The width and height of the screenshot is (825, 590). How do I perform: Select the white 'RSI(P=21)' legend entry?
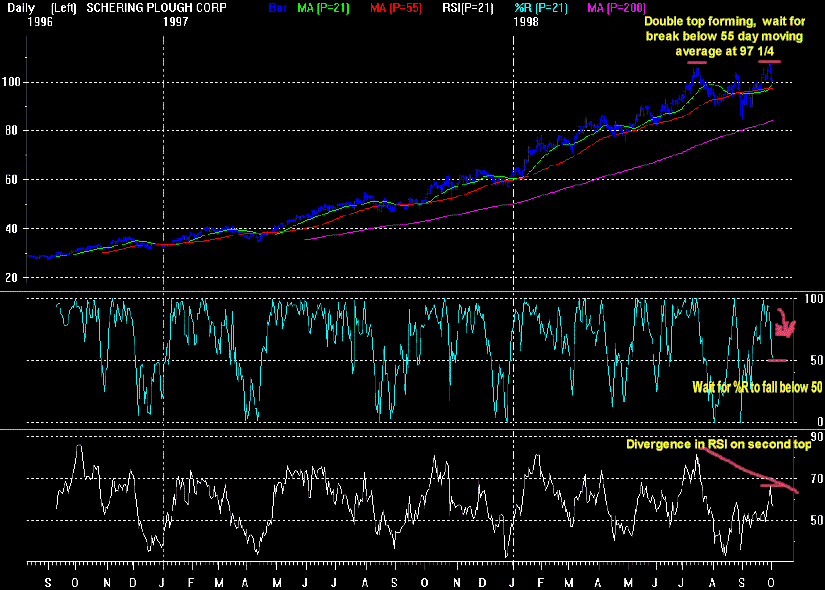tap(468, 8)
